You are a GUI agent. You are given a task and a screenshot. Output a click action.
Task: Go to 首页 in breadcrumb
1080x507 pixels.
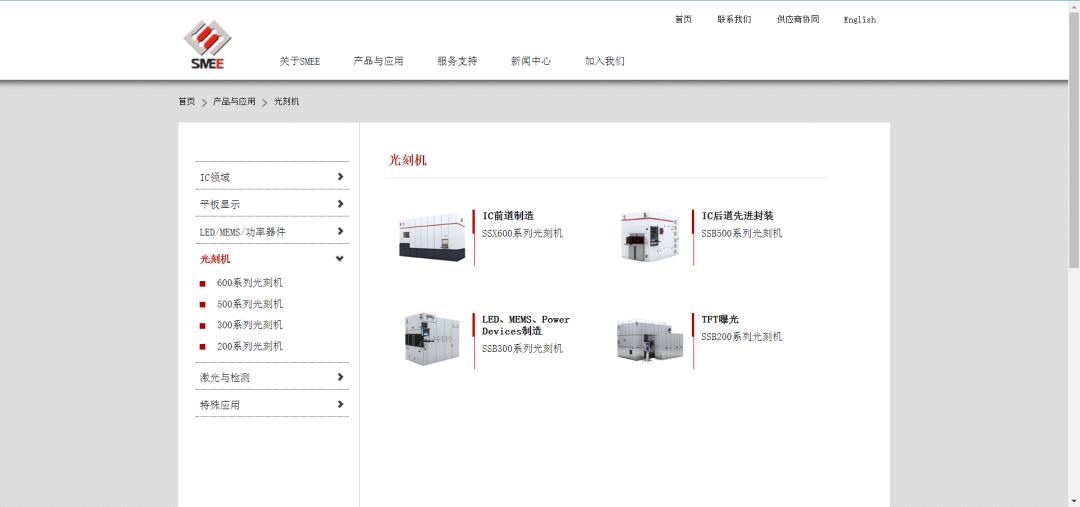[x=187, y=101]
